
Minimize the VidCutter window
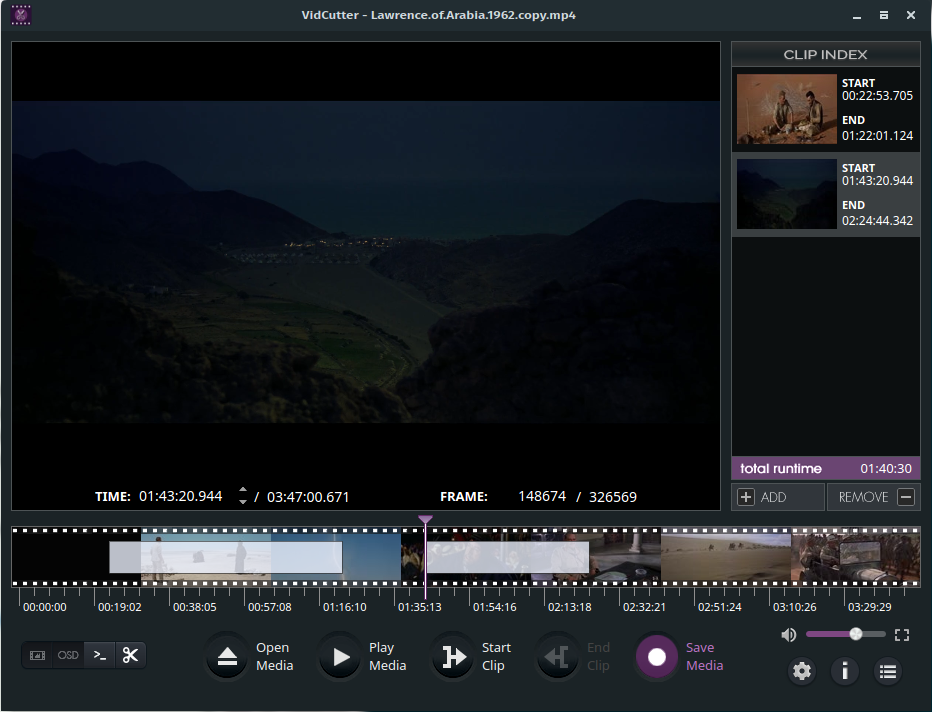(x=857, y=15)
